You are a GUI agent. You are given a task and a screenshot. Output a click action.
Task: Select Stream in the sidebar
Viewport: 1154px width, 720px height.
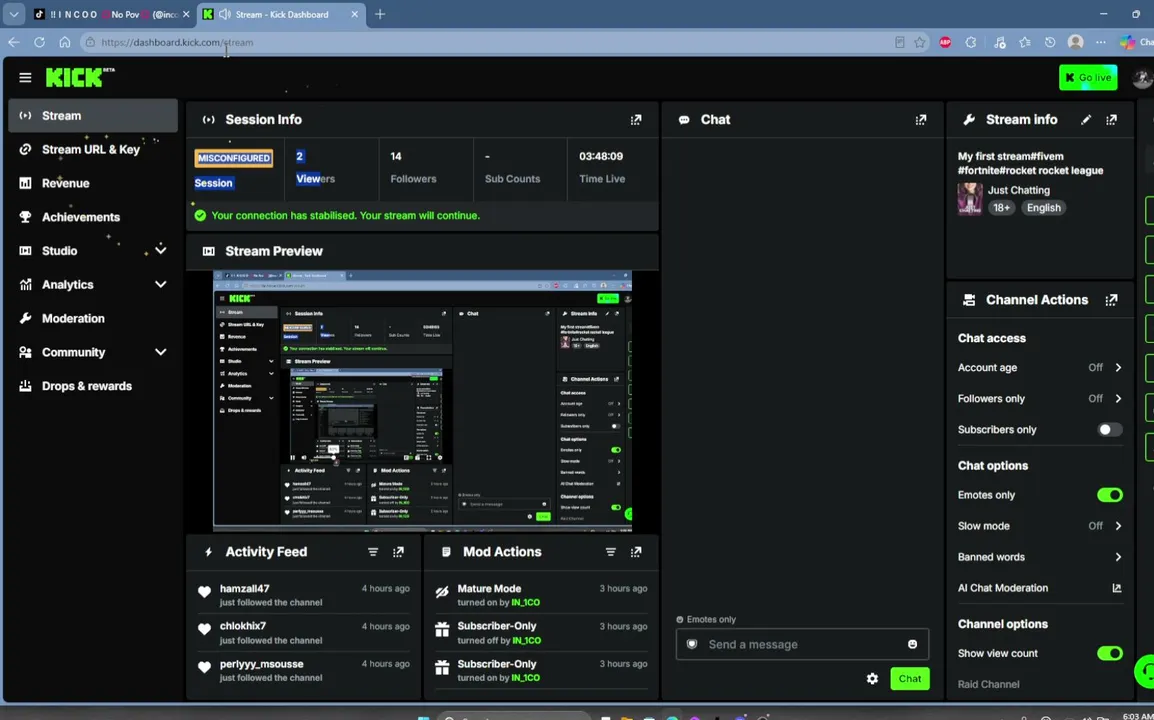point(93,116)
